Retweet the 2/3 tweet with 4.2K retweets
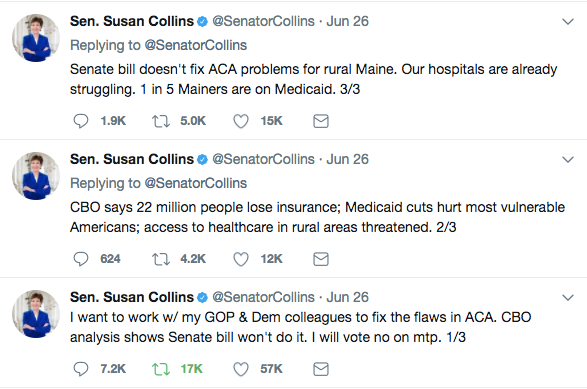 point(161,259)
